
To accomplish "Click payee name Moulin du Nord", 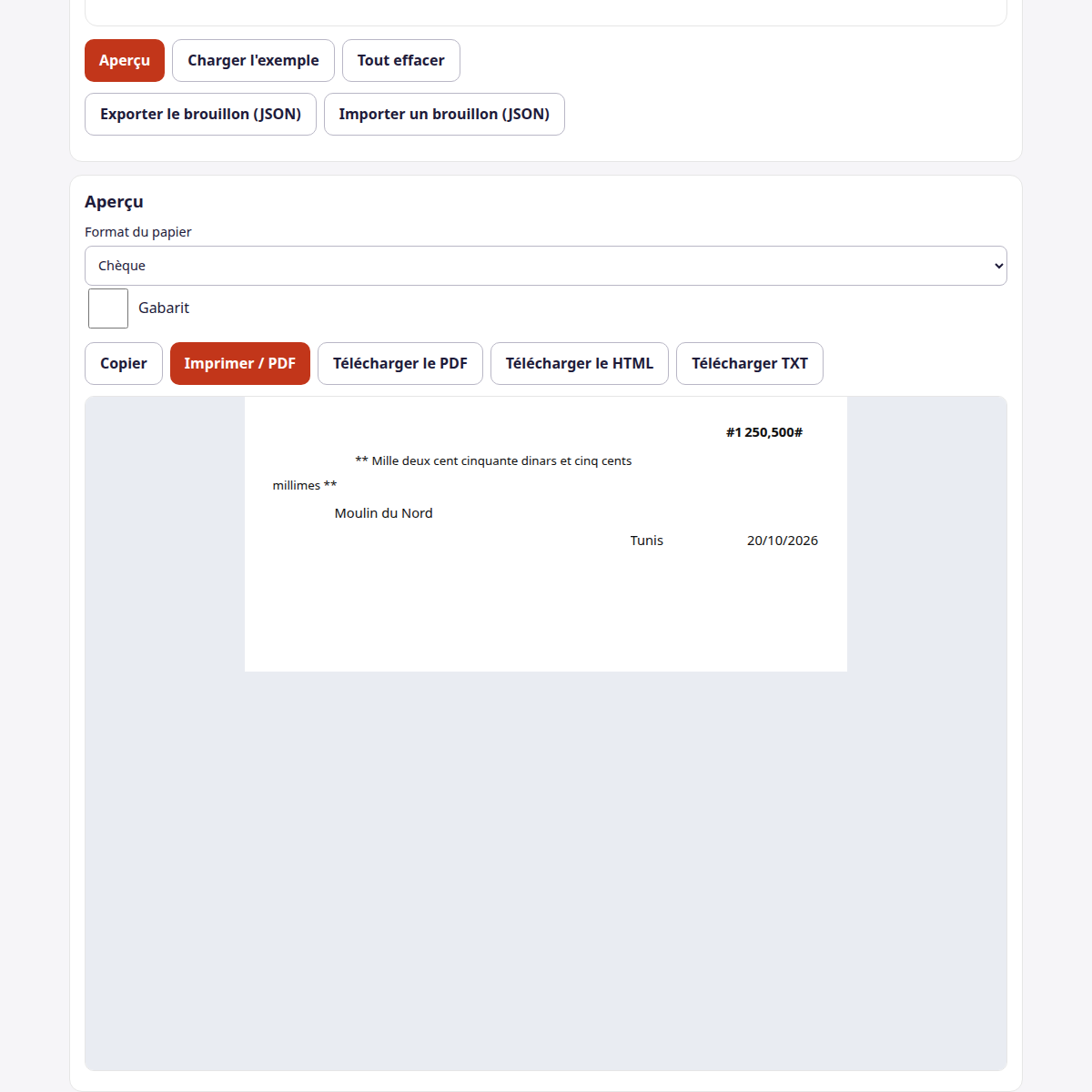I will 384,513.
